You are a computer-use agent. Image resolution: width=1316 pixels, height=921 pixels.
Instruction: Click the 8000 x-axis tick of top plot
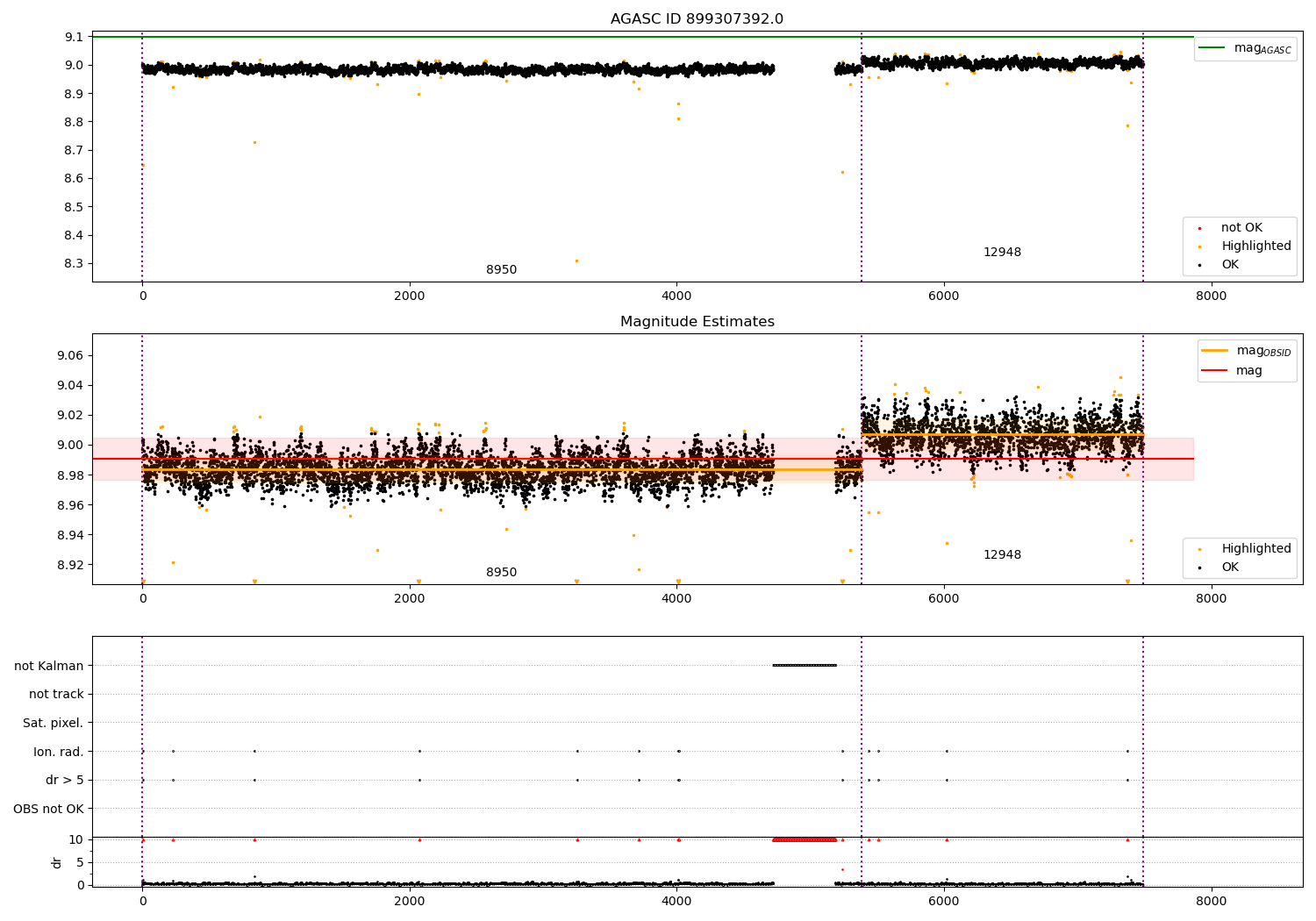click(1212, 296)
